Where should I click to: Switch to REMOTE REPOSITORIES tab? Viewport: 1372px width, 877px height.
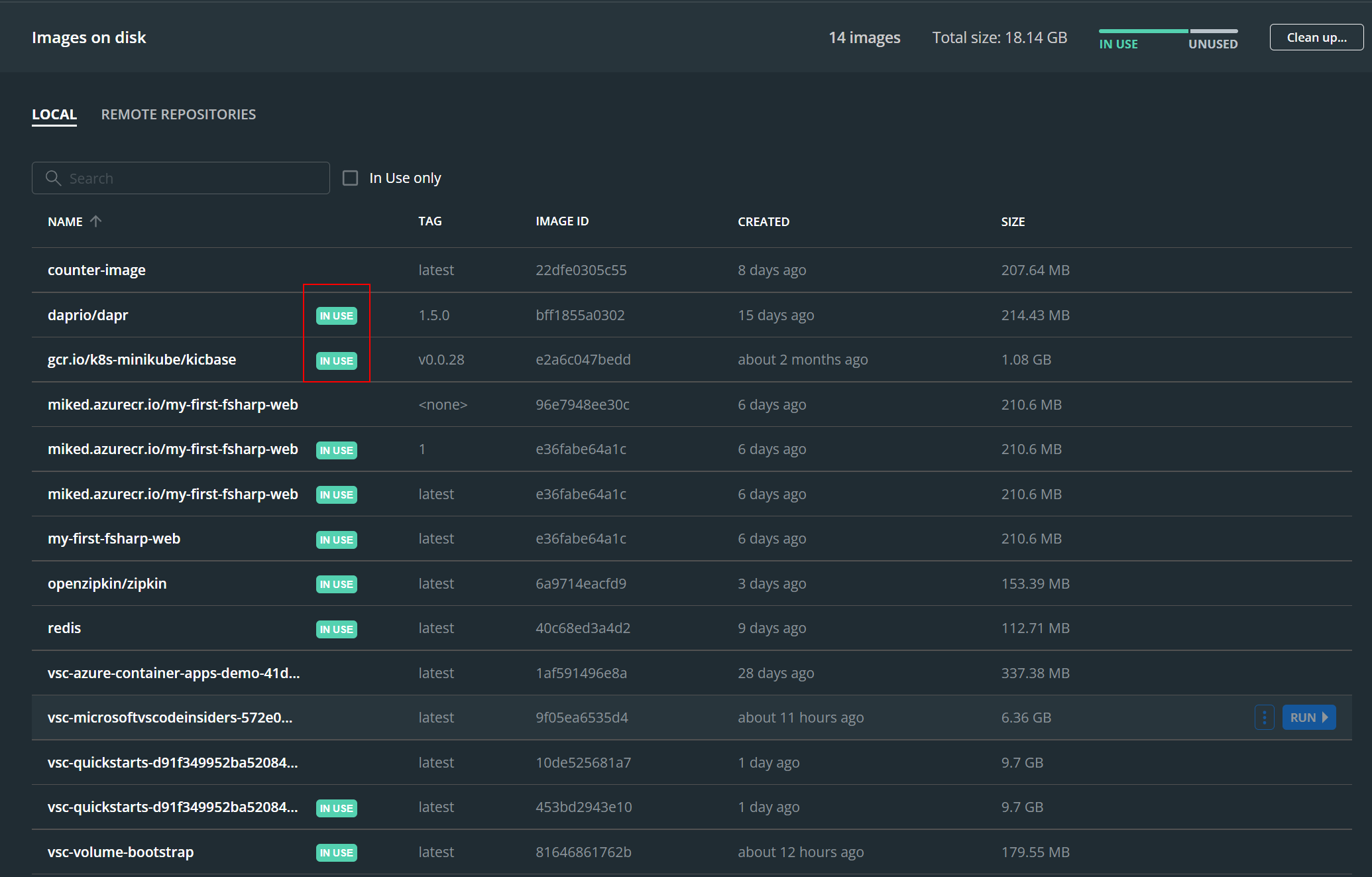(x=178, y=114)
